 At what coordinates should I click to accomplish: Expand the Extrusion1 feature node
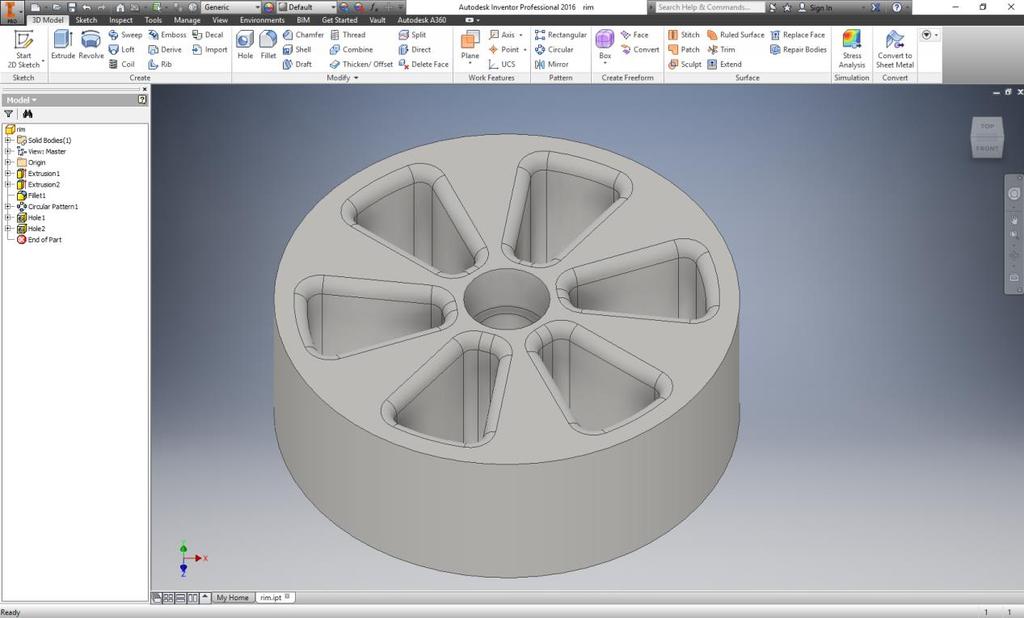[8, 174]
